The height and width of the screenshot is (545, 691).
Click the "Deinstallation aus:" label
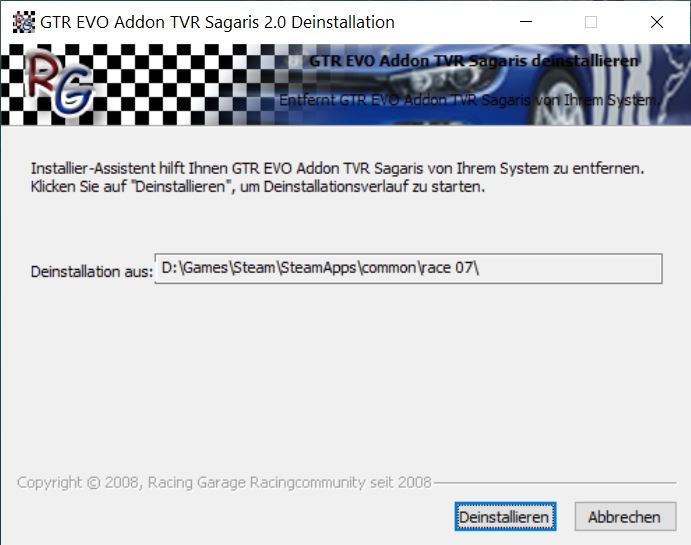point(92,271)
